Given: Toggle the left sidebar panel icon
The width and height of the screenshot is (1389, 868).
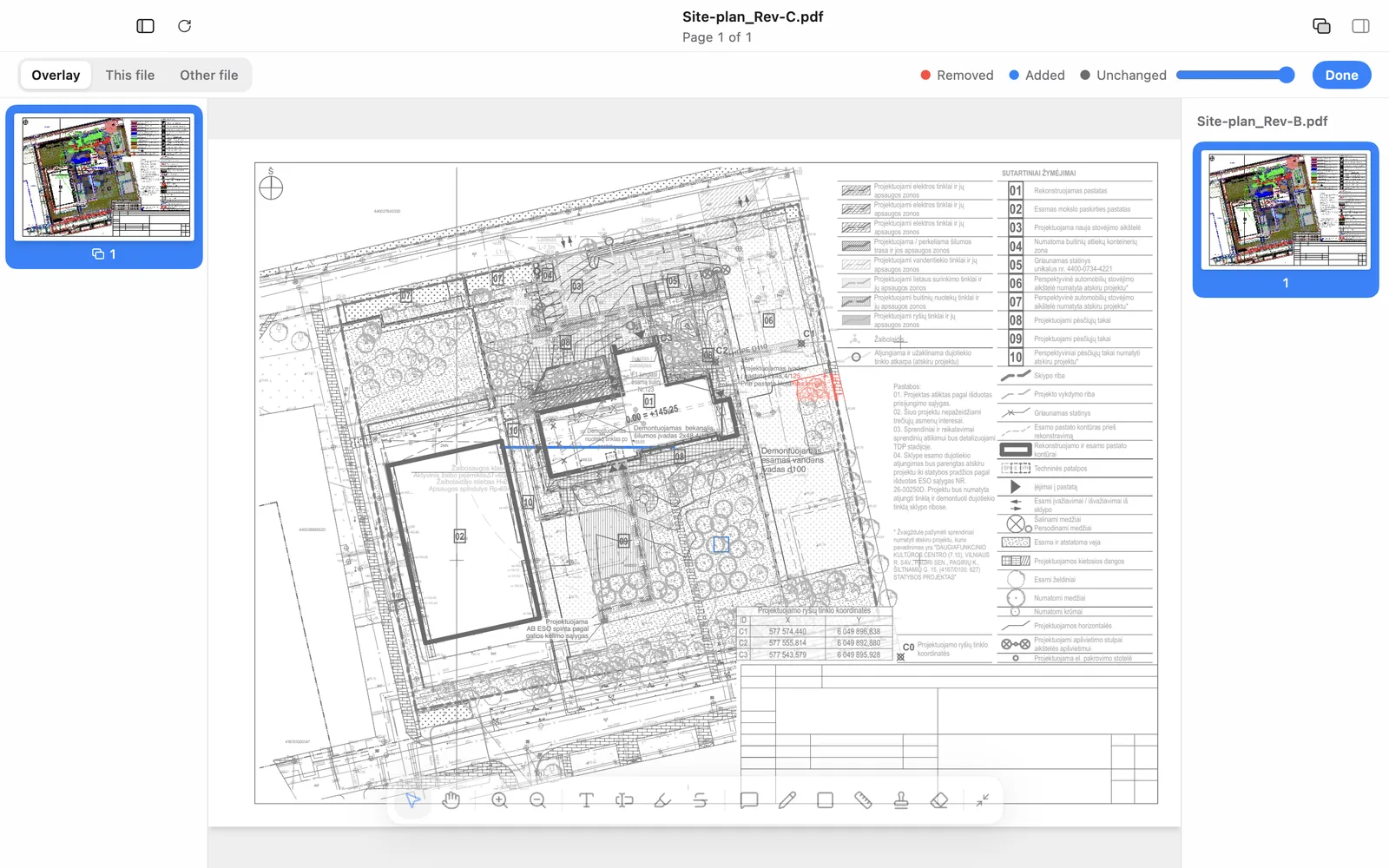Looking at the screenshot, I should (x=145, y=26).
